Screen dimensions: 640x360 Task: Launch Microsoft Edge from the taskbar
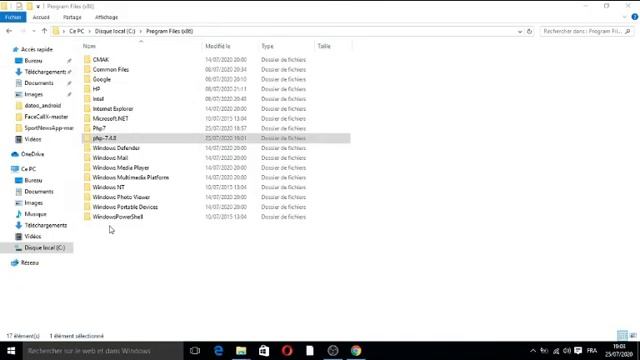coord(218,351)
